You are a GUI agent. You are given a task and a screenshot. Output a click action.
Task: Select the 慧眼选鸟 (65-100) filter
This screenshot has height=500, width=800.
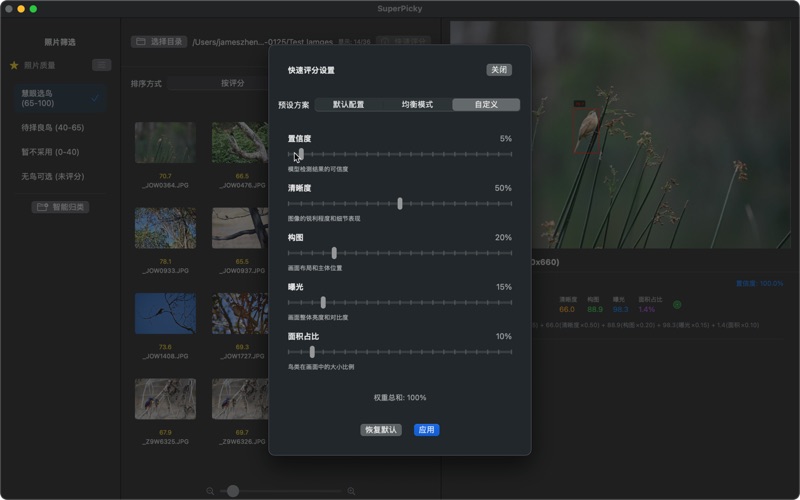pos(60,98)
